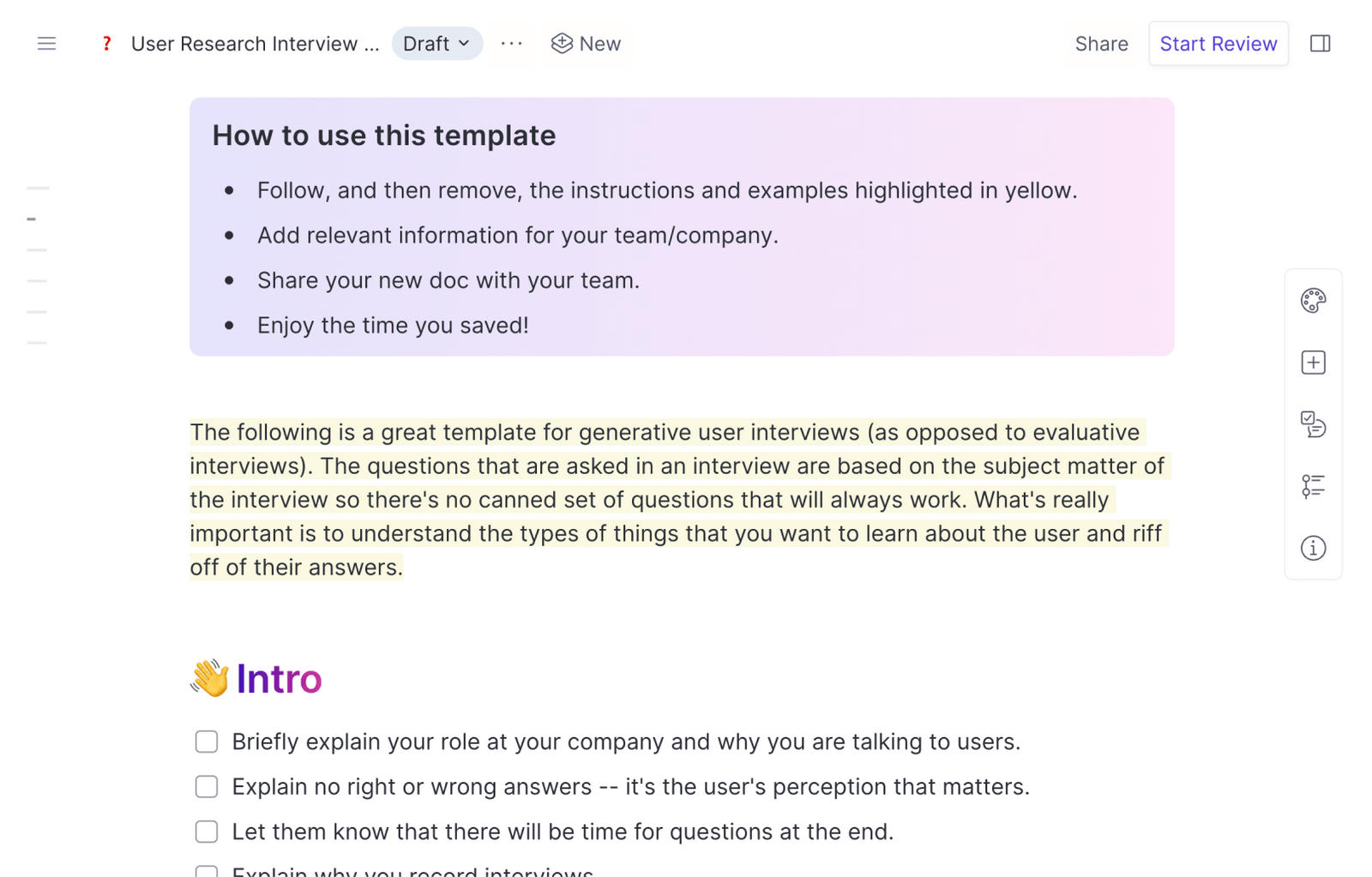Check 'Explain why you record interviews'
This screenshot has height=877, width=1372.
click(206, 871)
